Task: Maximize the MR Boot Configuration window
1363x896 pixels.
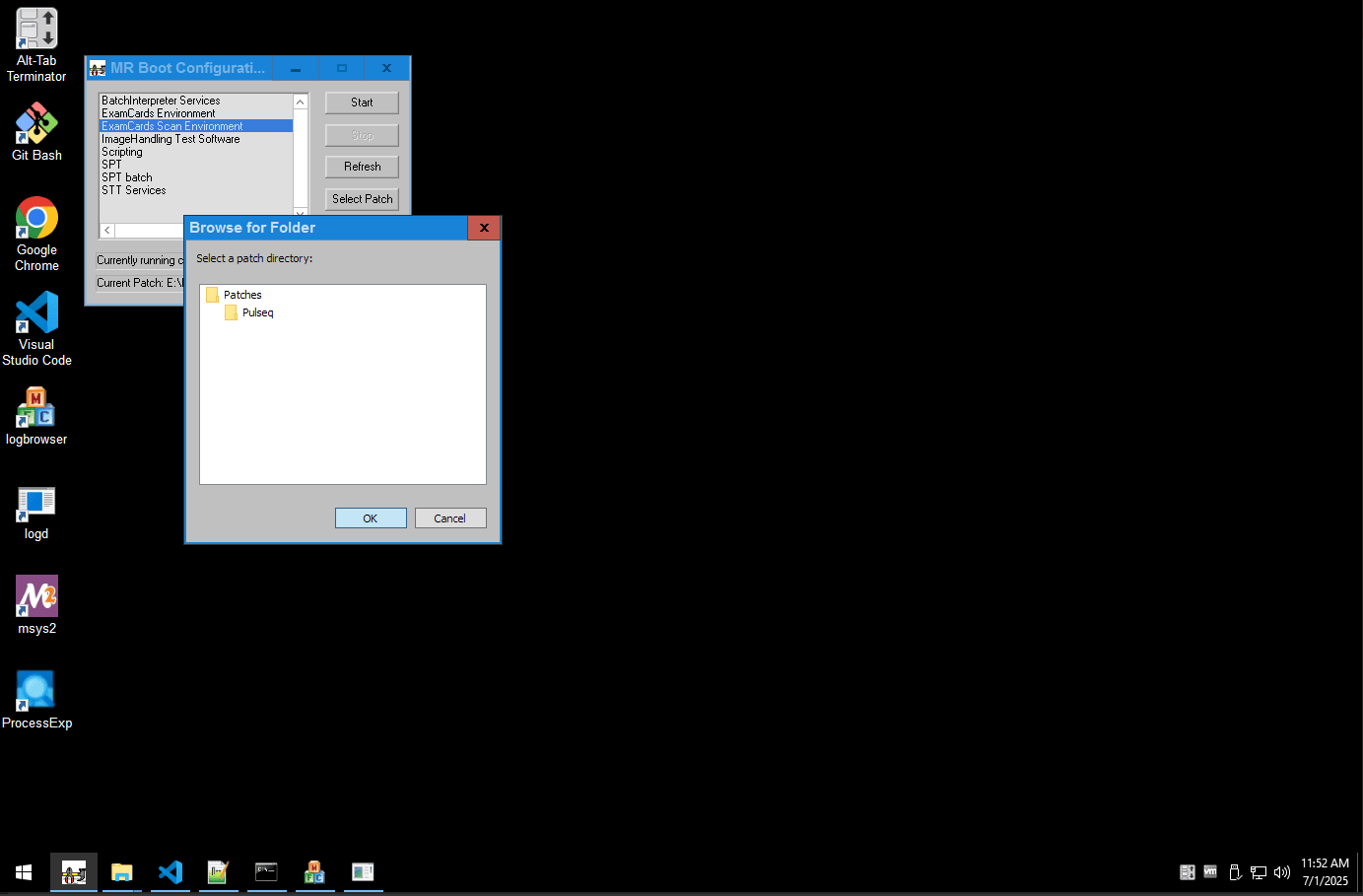Action: (342, 68)
